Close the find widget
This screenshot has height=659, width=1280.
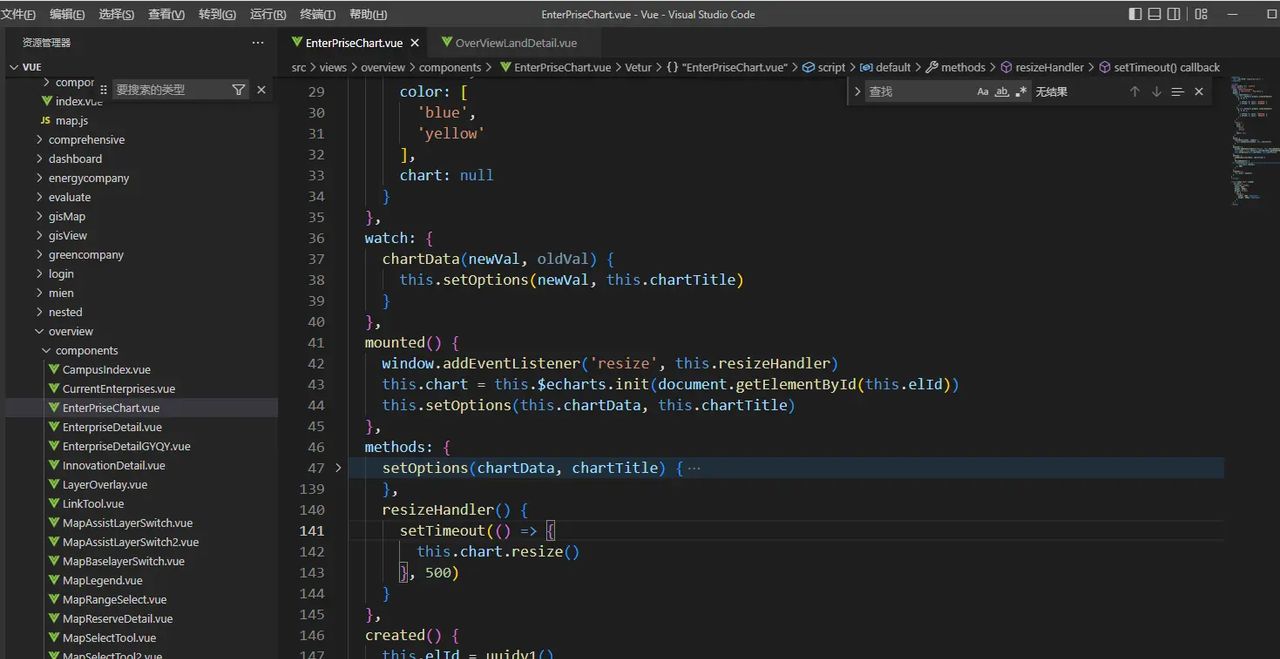pyautogui.click(x=1199, y=91)
